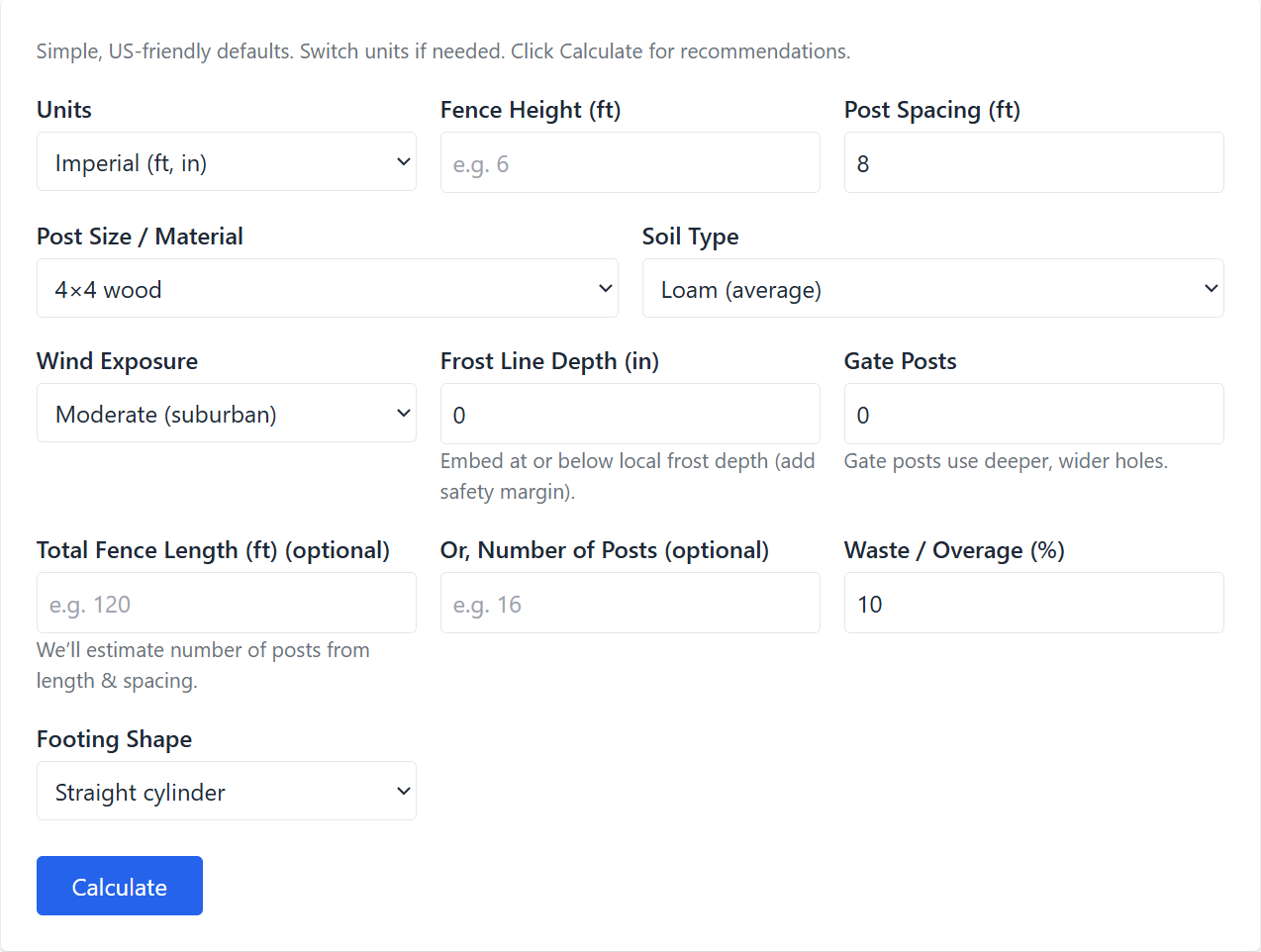This screenshot has height=952, width=1261.
Task: Click the Waste / Overage percentage field
Action: pyautogui.click(x=1033, y=604)
